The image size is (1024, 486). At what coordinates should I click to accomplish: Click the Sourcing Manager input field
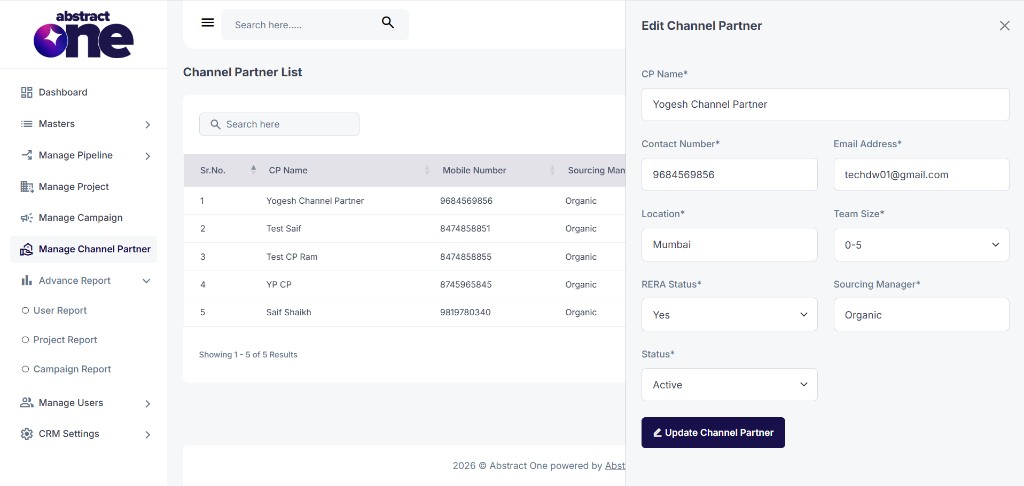(x=921, y=315)
